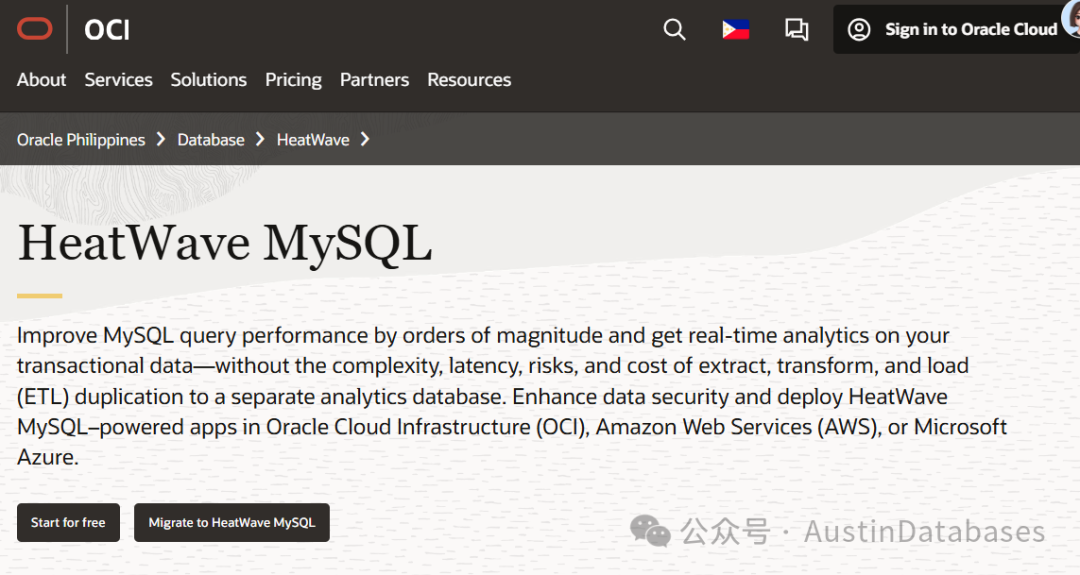Go to Database breadcrumb
Image resolution: width=1080 pixels, height=575 pixels.
211,140
